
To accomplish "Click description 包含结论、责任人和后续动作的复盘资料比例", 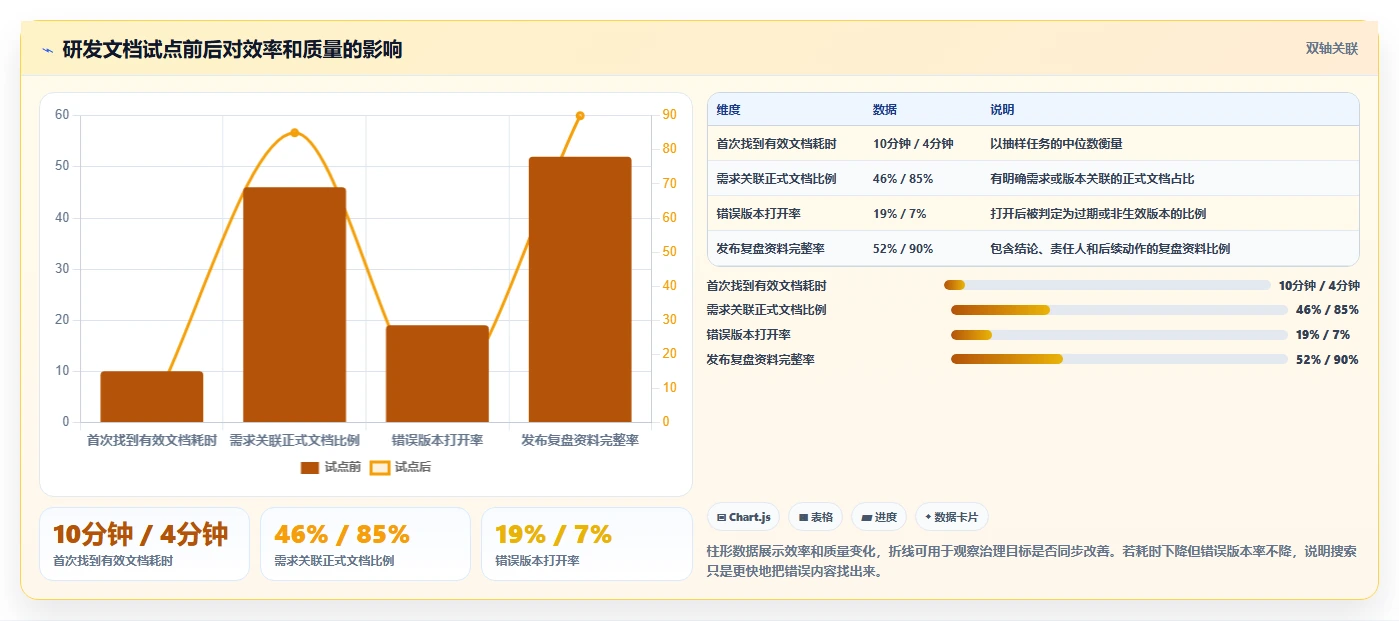I will [x=1110, y=248].
